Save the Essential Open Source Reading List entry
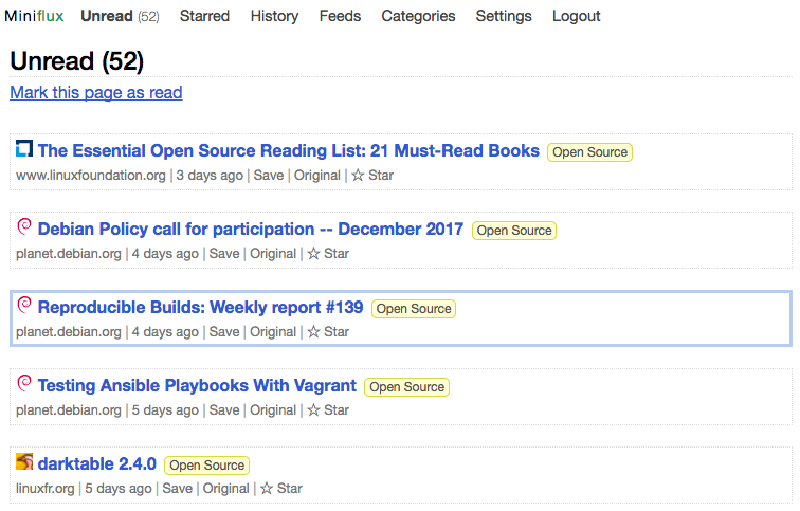 point(268,175)
